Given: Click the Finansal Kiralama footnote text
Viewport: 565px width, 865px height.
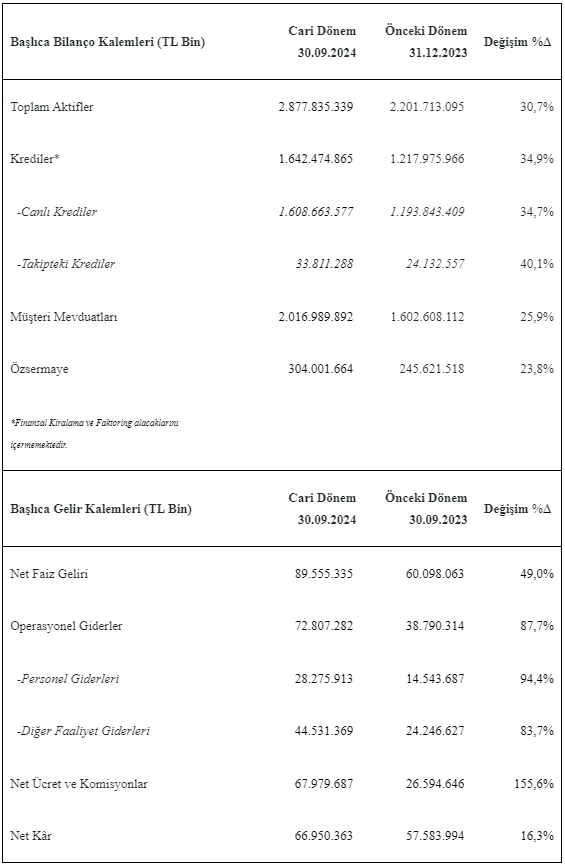Looking at the screenshot, I should (x=94, y=434).
